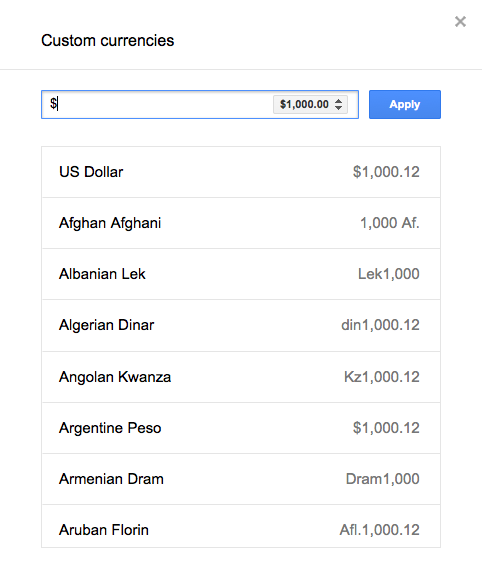The height and width of the screenshot is (577, 482).
Task: Focus the currency symbol input field
Action: tap(160, 105)
